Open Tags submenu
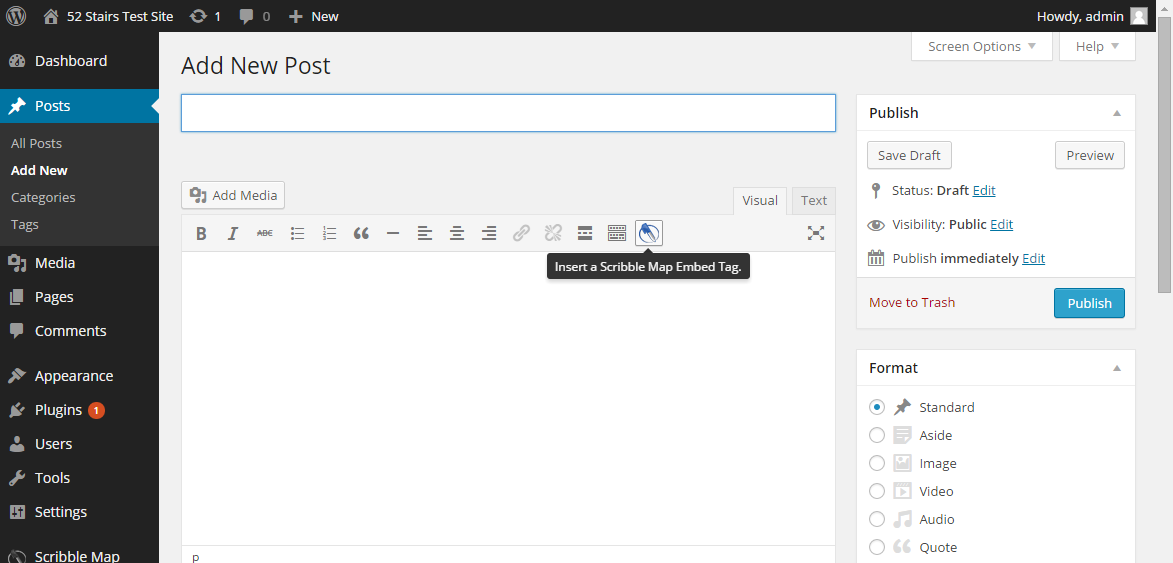1173x563 pixels. 25,224
